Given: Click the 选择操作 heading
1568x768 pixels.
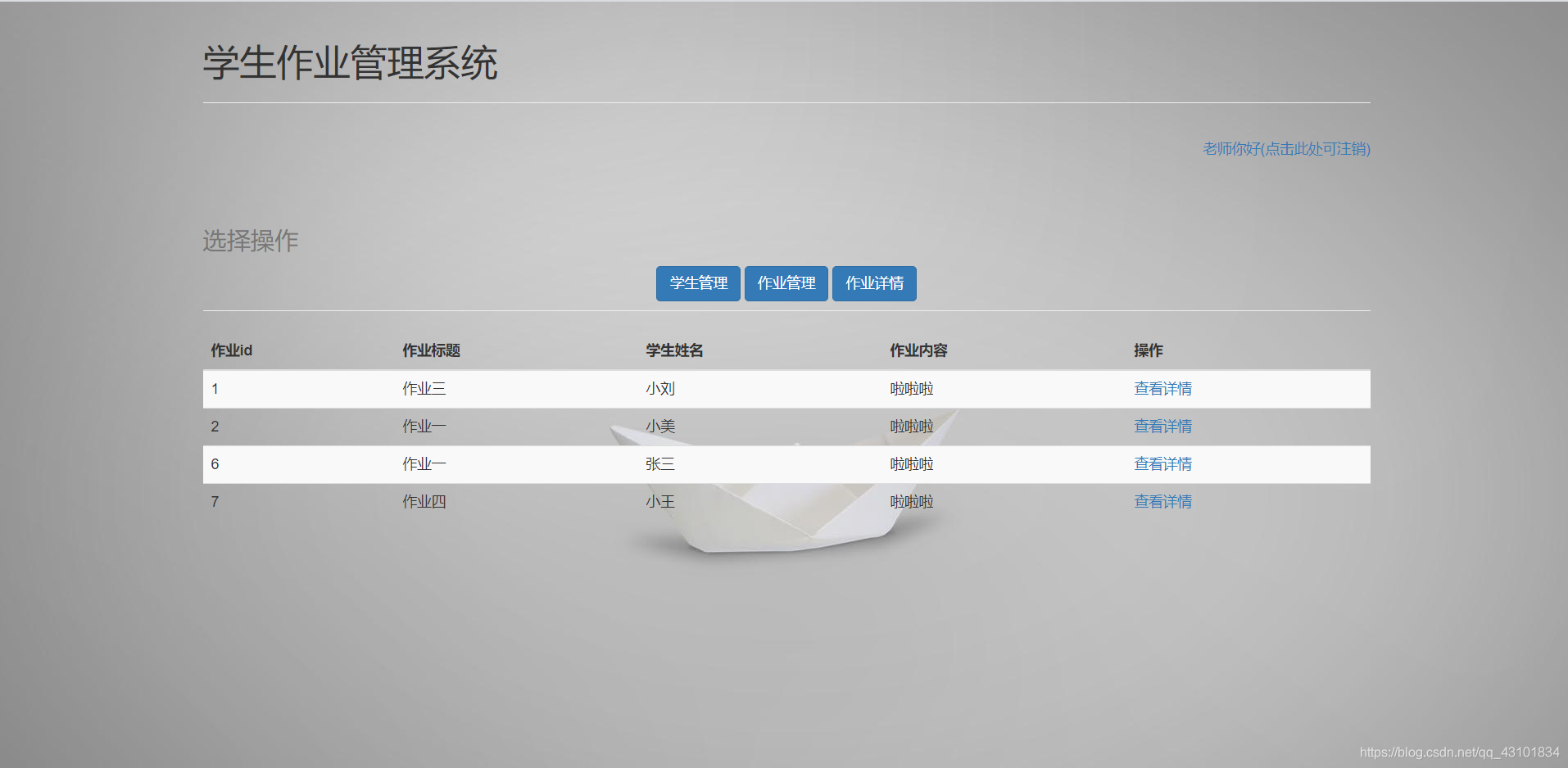Looking at the screenshot, I should 251,241.
